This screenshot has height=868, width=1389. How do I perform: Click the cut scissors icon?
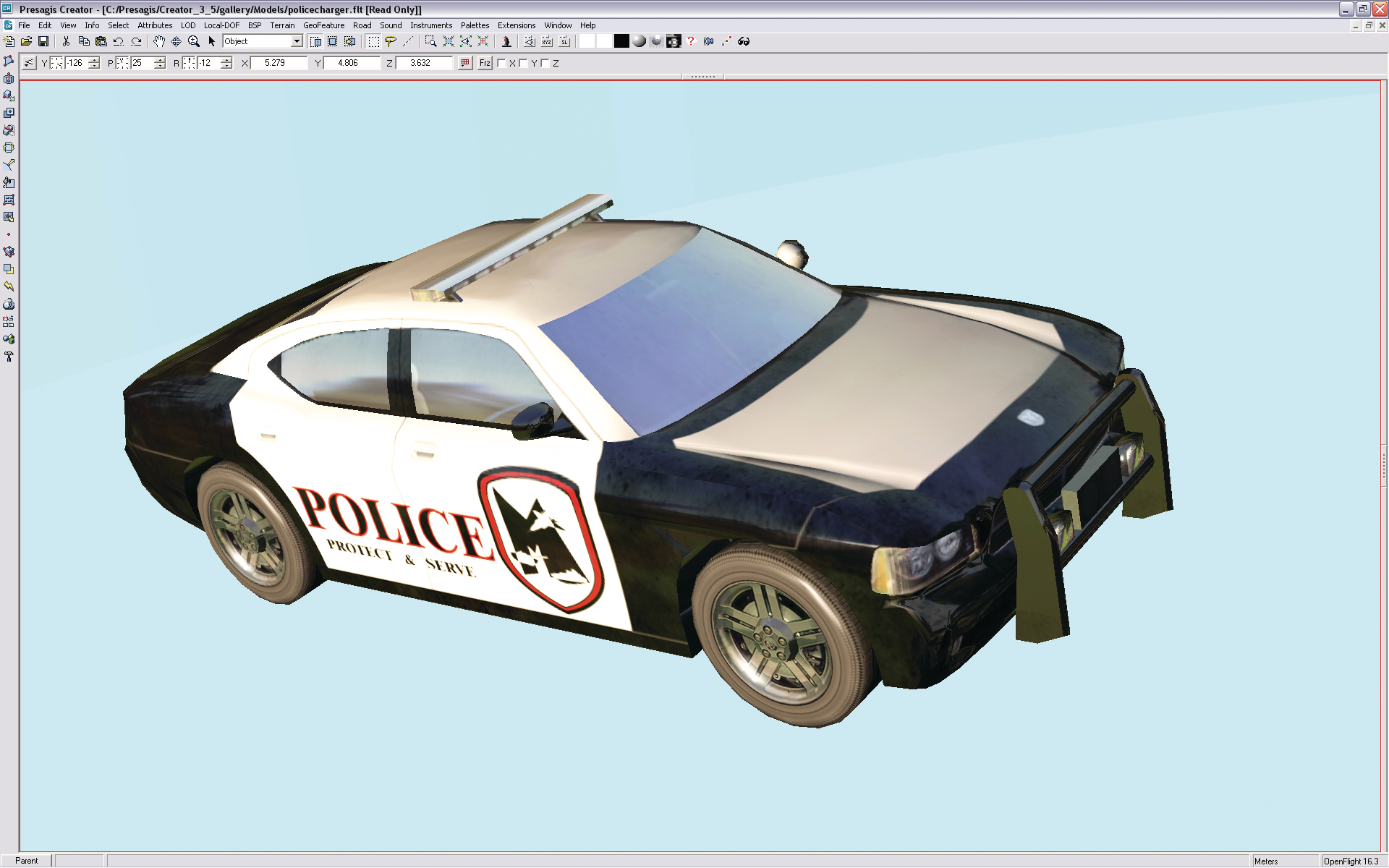tap(66, 41)
